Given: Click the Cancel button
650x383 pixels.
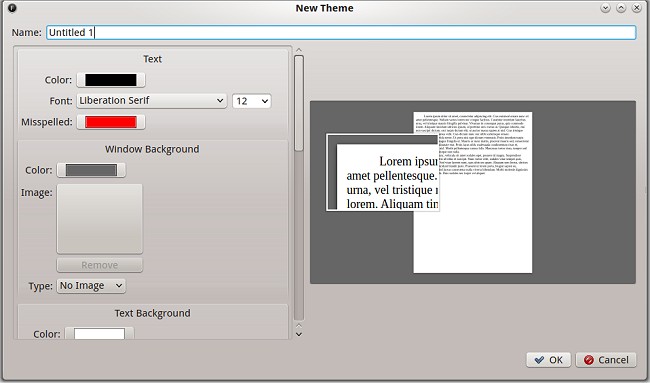Looking at the screenshot, I should point(606,360).
